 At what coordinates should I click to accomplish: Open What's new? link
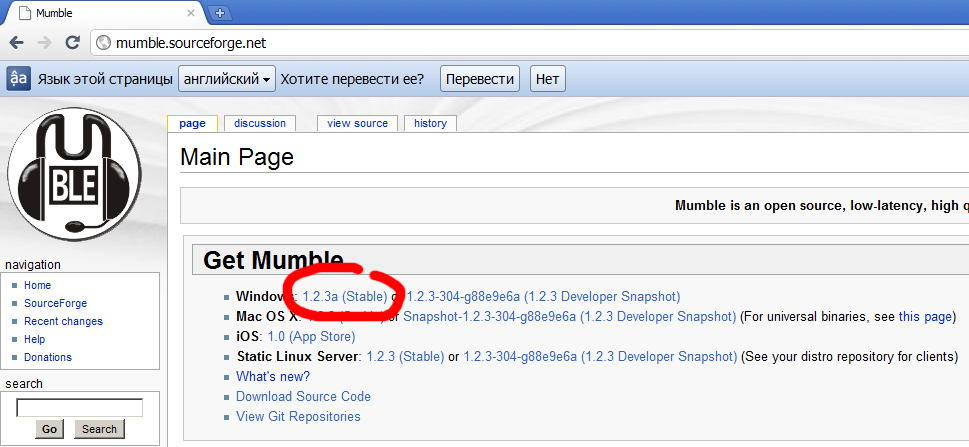(x=273, y=376)
